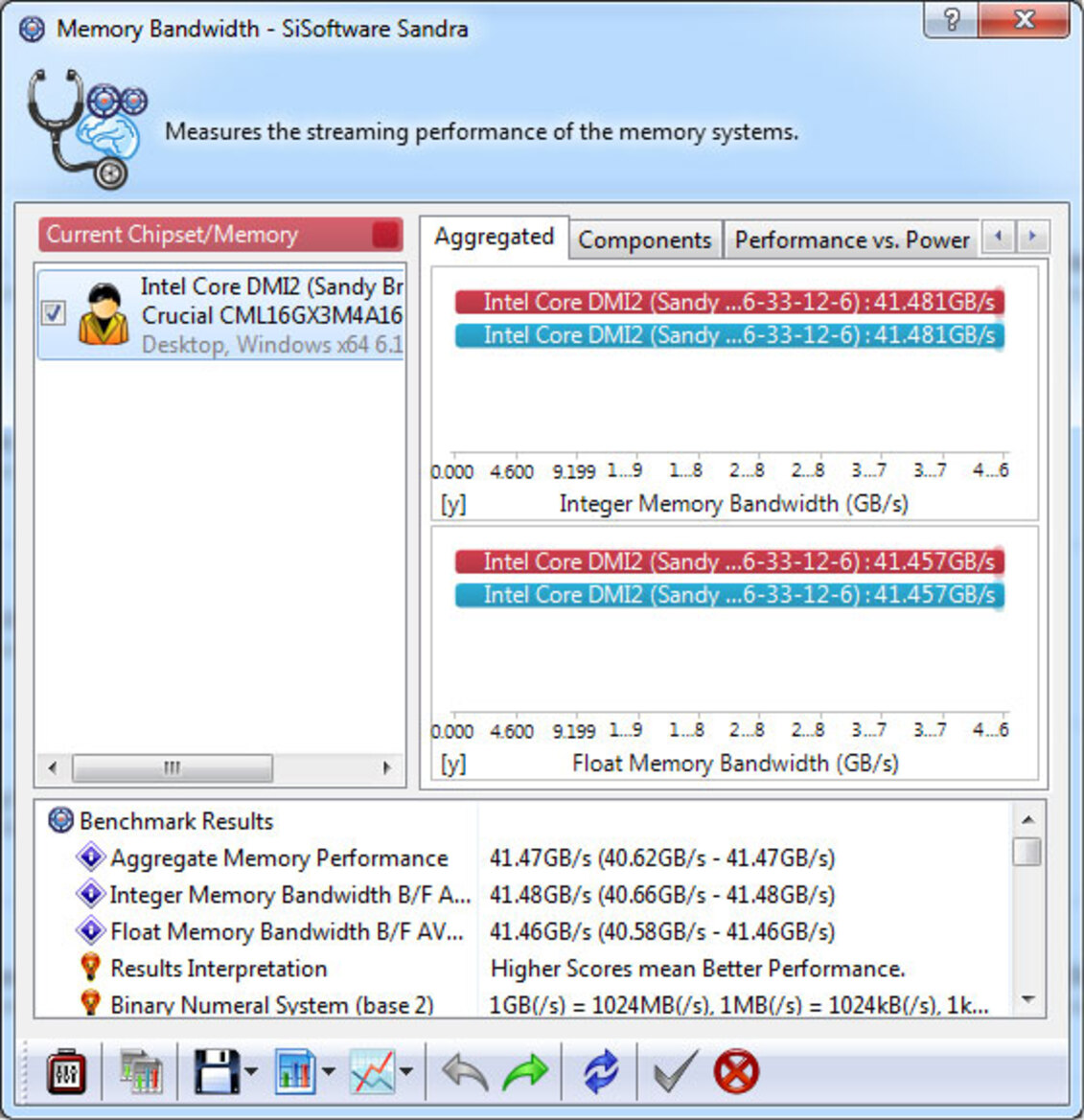Toggle the Intel Core DMI2 system checkbox
The width and height of the screenshot is (1084, 1120).
(x=54, y=313)
